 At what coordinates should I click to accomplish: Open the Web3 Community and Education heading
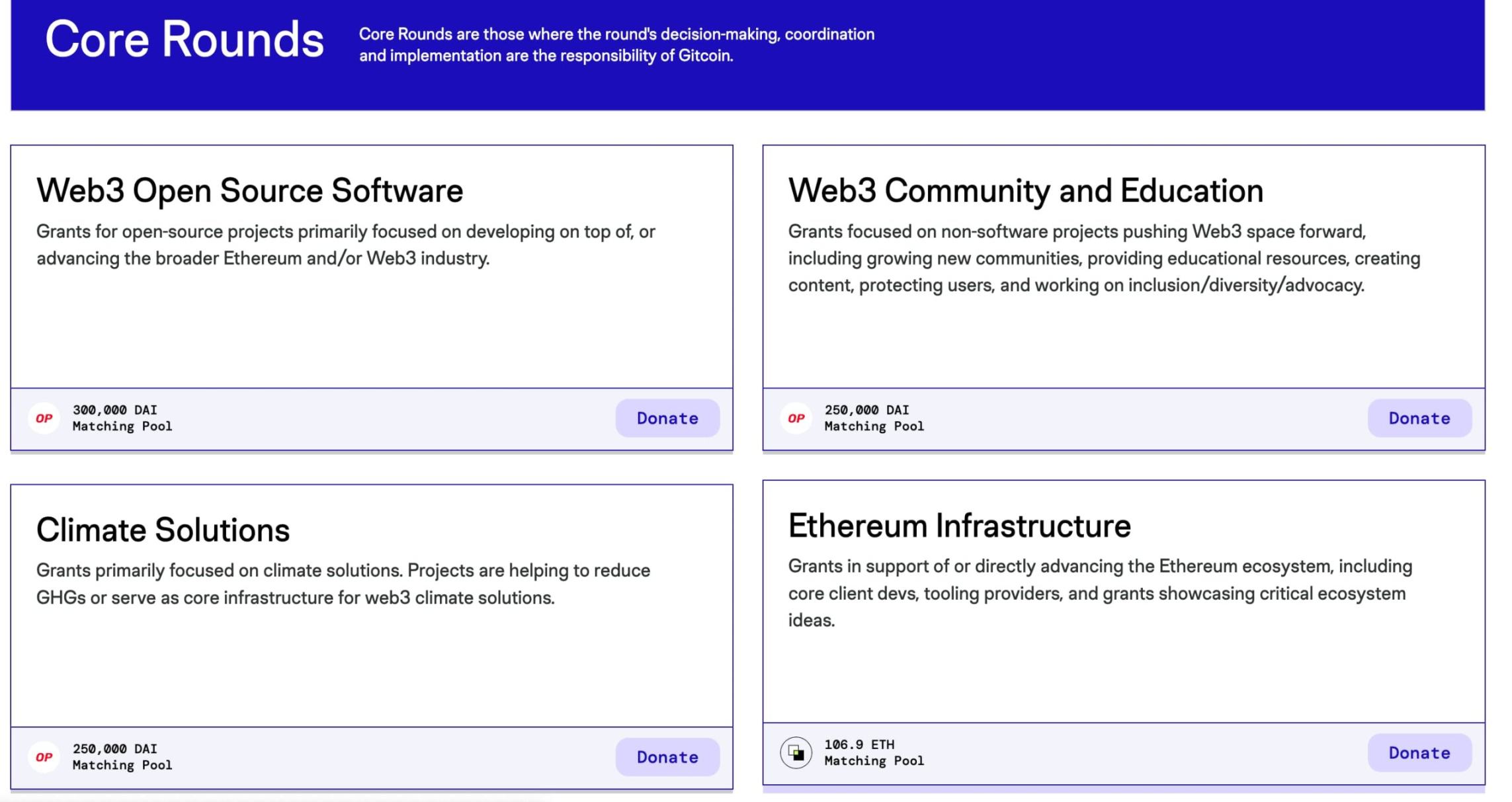1025,190
